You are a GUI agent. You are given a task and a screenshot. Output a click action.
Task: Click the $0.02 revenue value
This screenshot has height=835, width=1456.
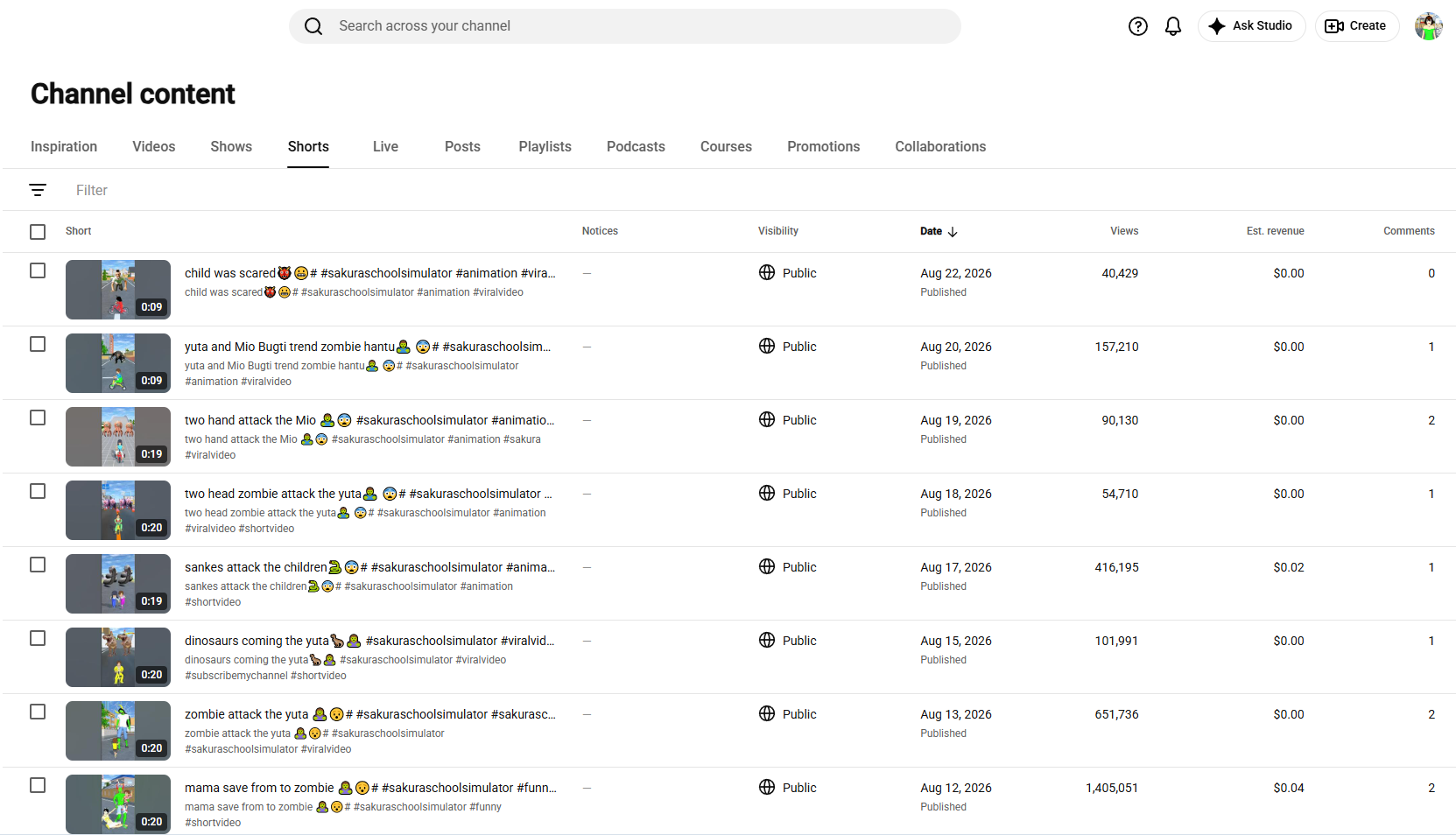(x=1289, y=567)
